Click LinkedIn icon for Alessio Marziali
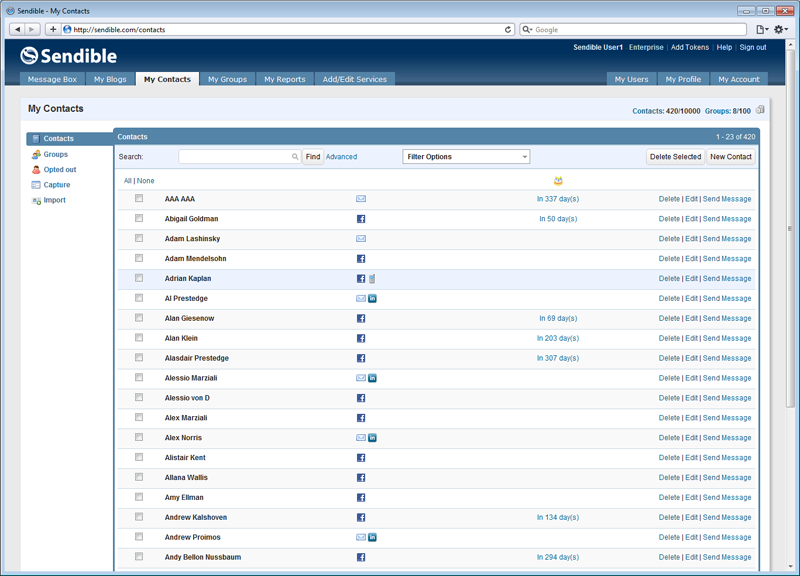The height and width of the screenshot is (576, 800). pyautogui.click(x=372, y=378)
